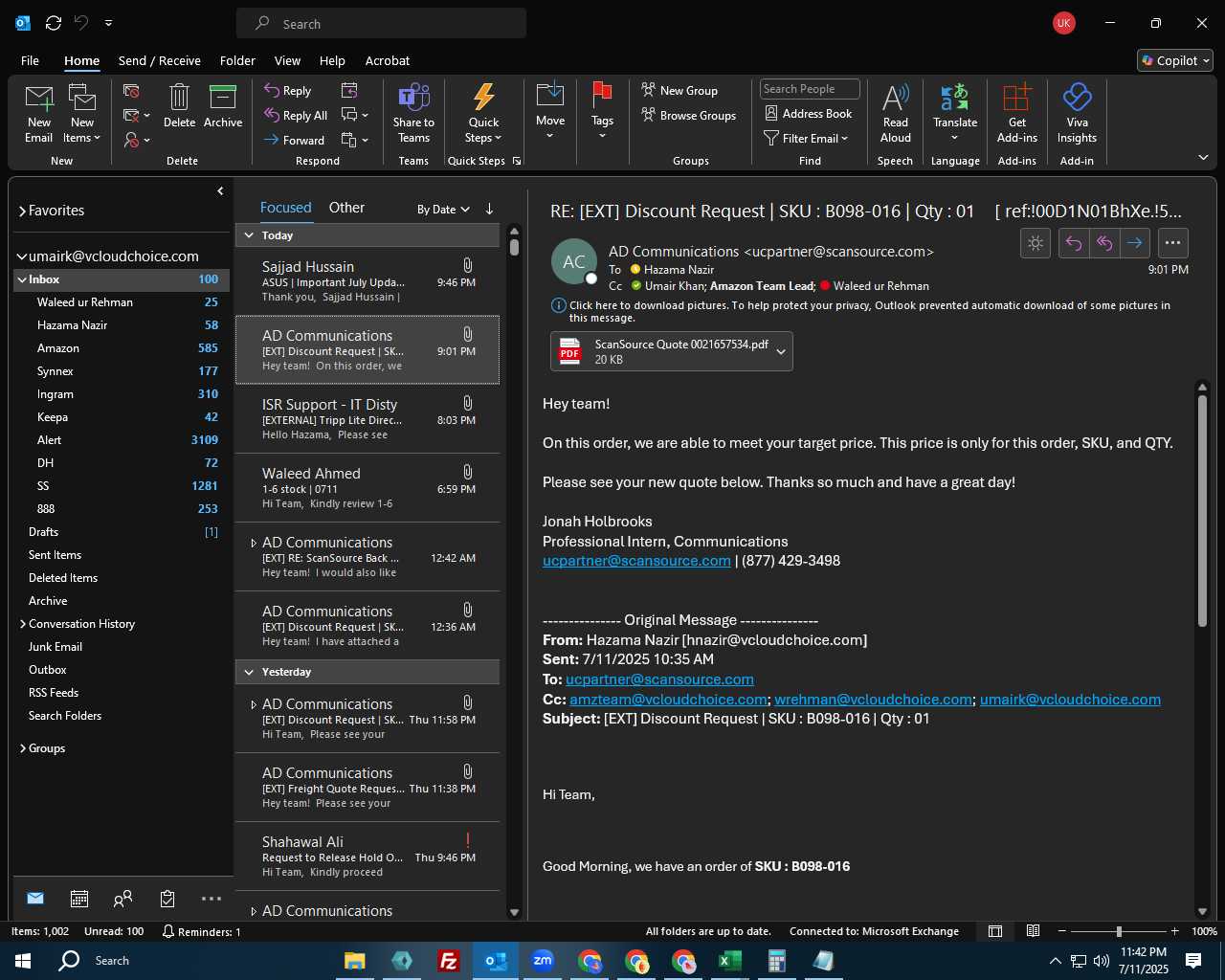
Task: Click the top Search box
Action: [x=381, y=23]
